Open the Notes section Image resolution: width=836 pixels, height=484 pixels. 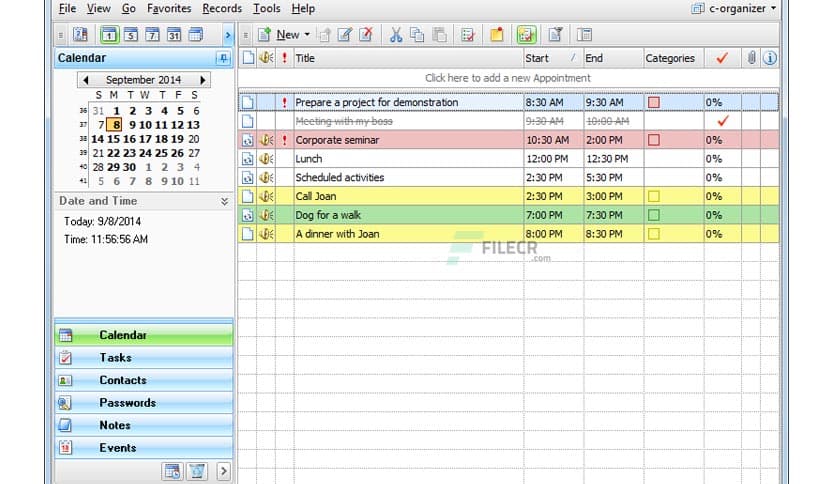143,425
